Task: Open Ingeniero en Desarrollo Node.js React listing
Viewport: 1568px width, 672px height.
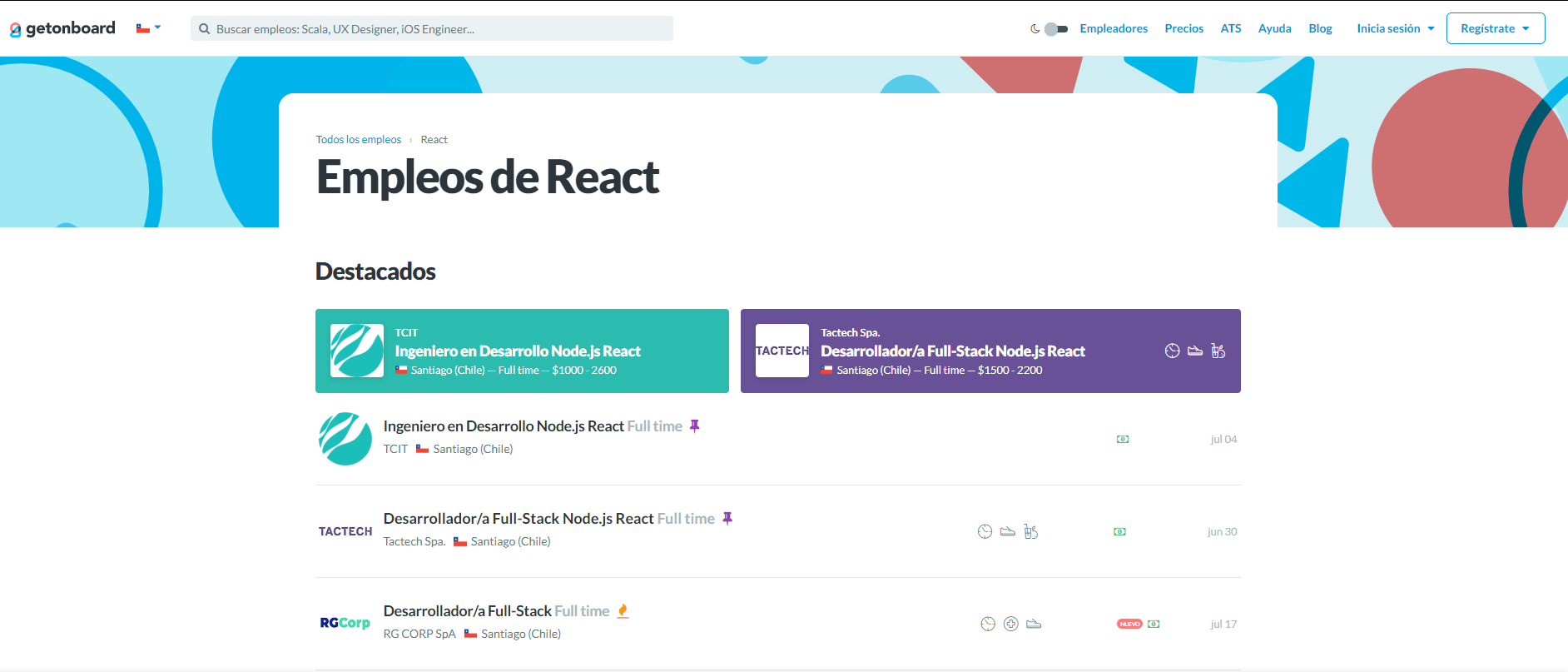Action: (x=504, y=426)
